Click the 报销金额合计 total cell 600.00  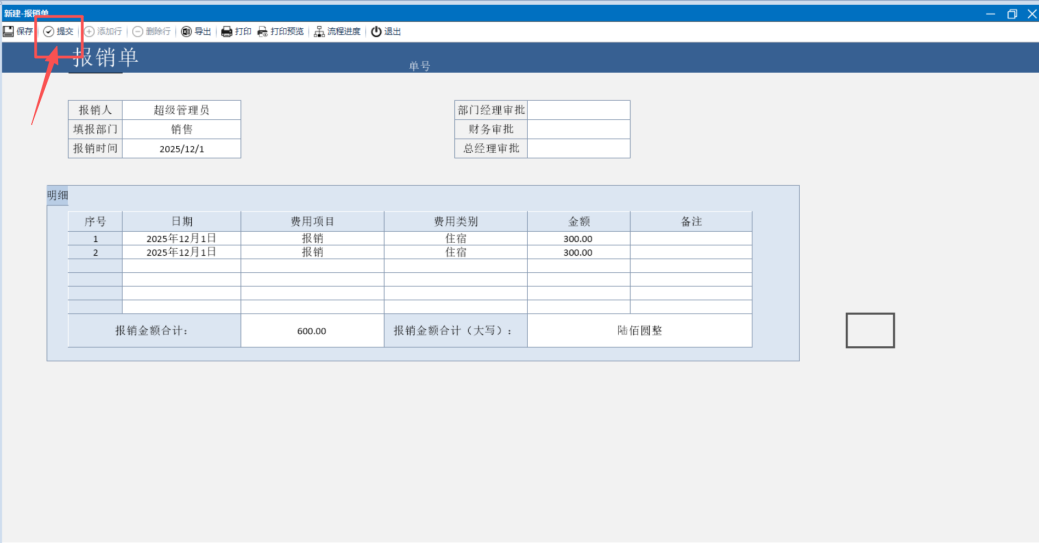pyautogui.click(x=312, y=331)
